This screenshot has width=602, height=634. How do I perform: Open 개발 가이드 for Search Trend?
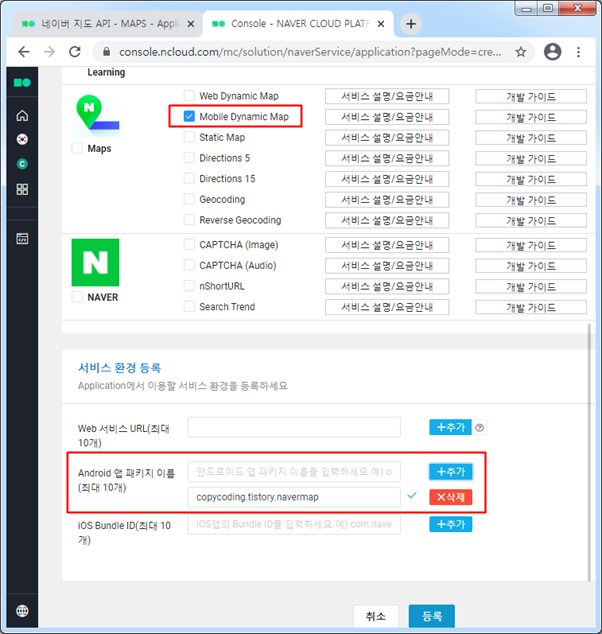[531, 307]
